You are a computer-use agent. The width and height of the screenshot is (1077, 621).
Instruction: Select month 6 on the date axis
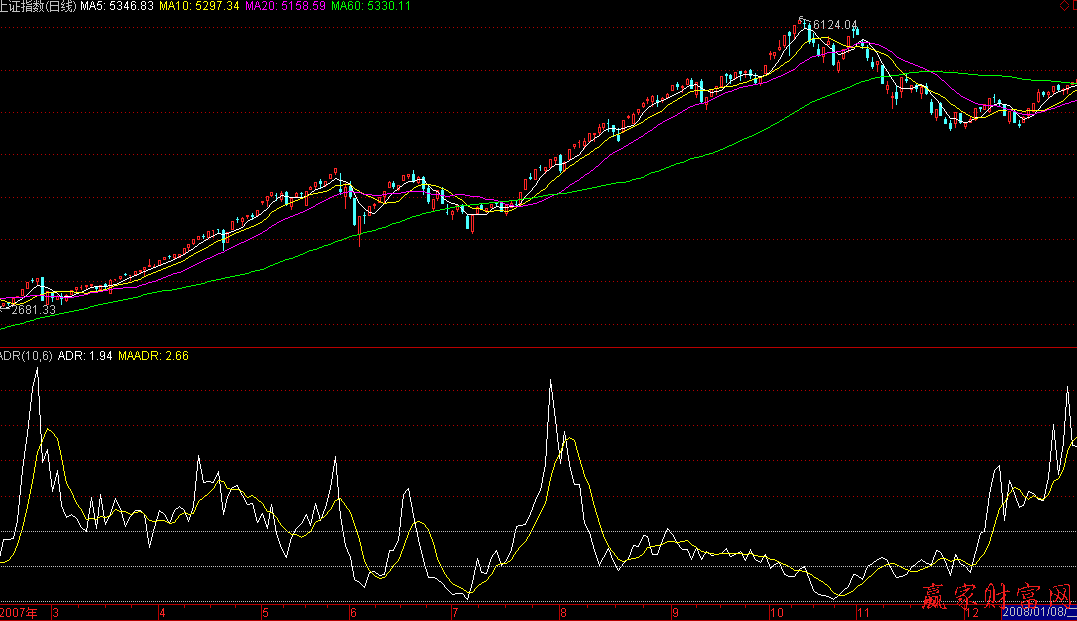[x=354, y=612]
